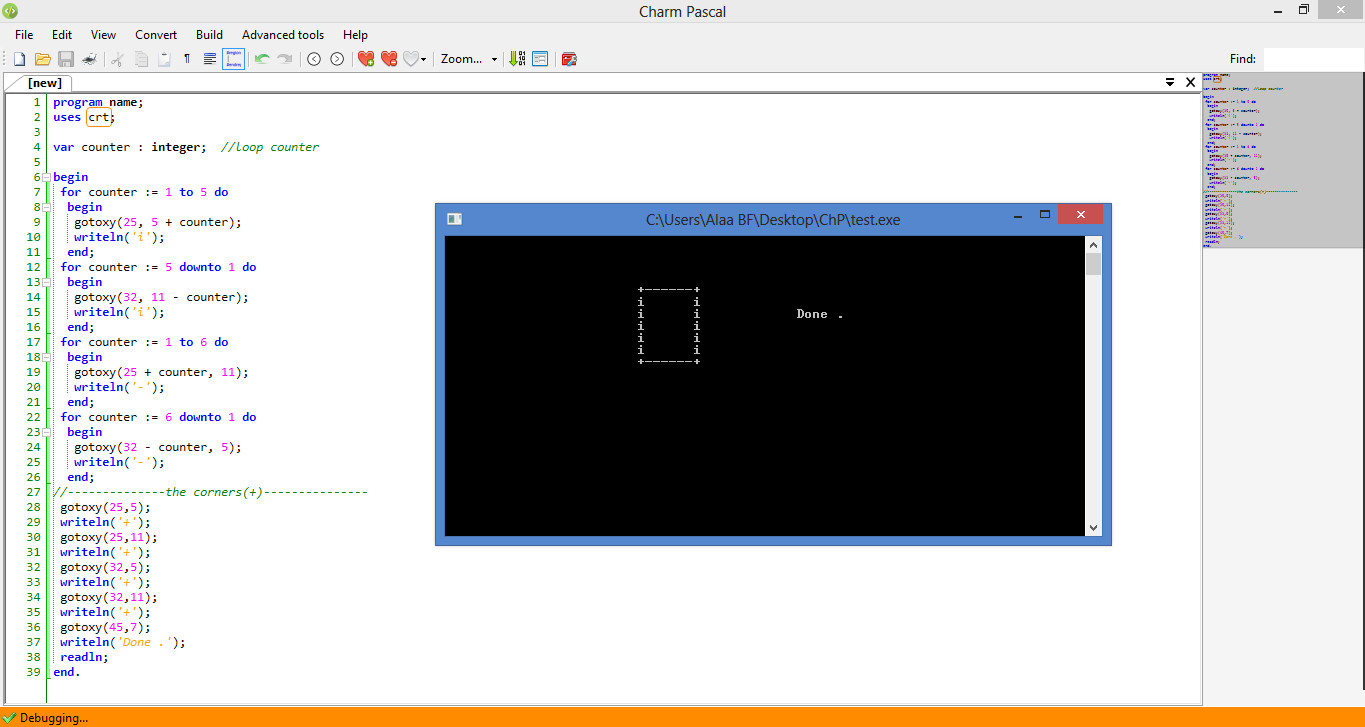Maximize the test.exe console window

coord(1045,215)
